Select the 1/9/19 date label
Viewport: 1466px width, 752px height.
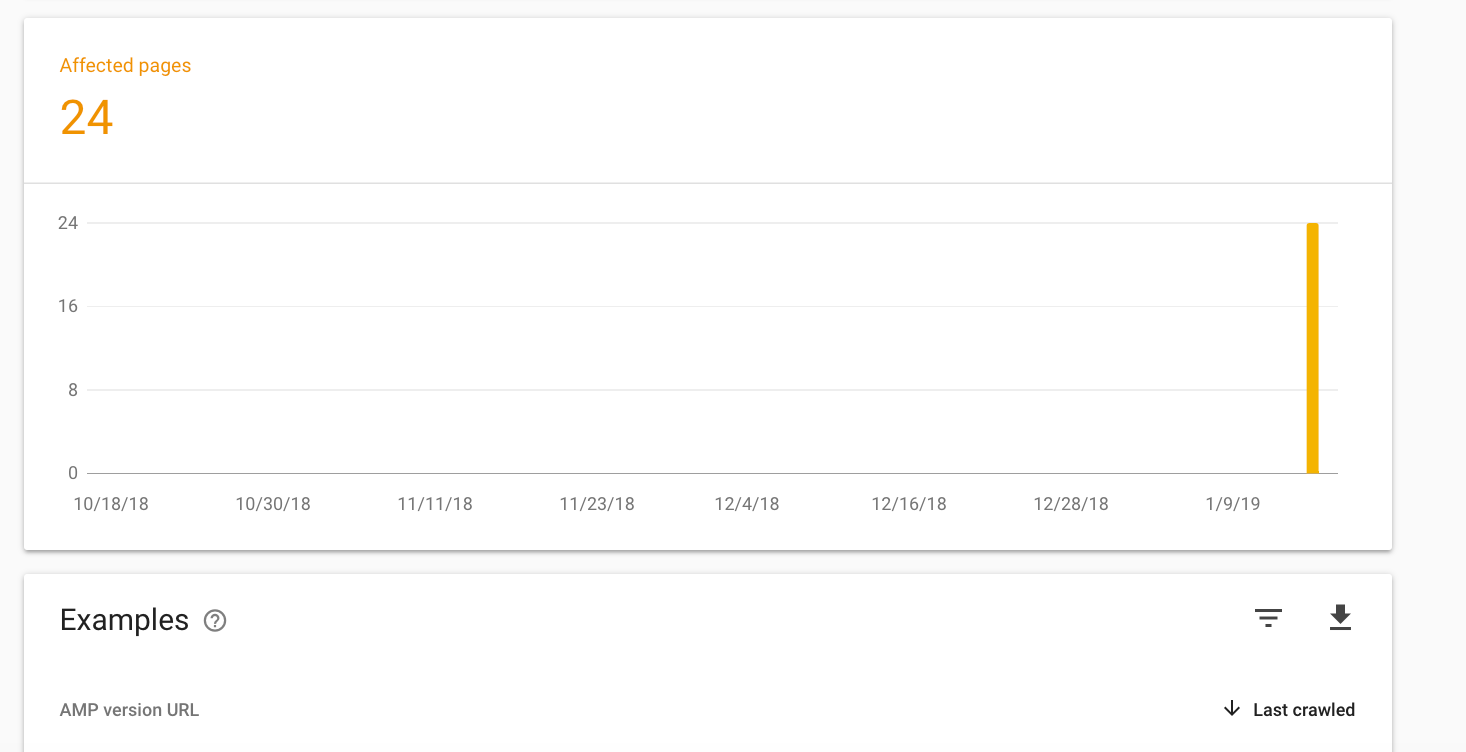point(1233,504)
